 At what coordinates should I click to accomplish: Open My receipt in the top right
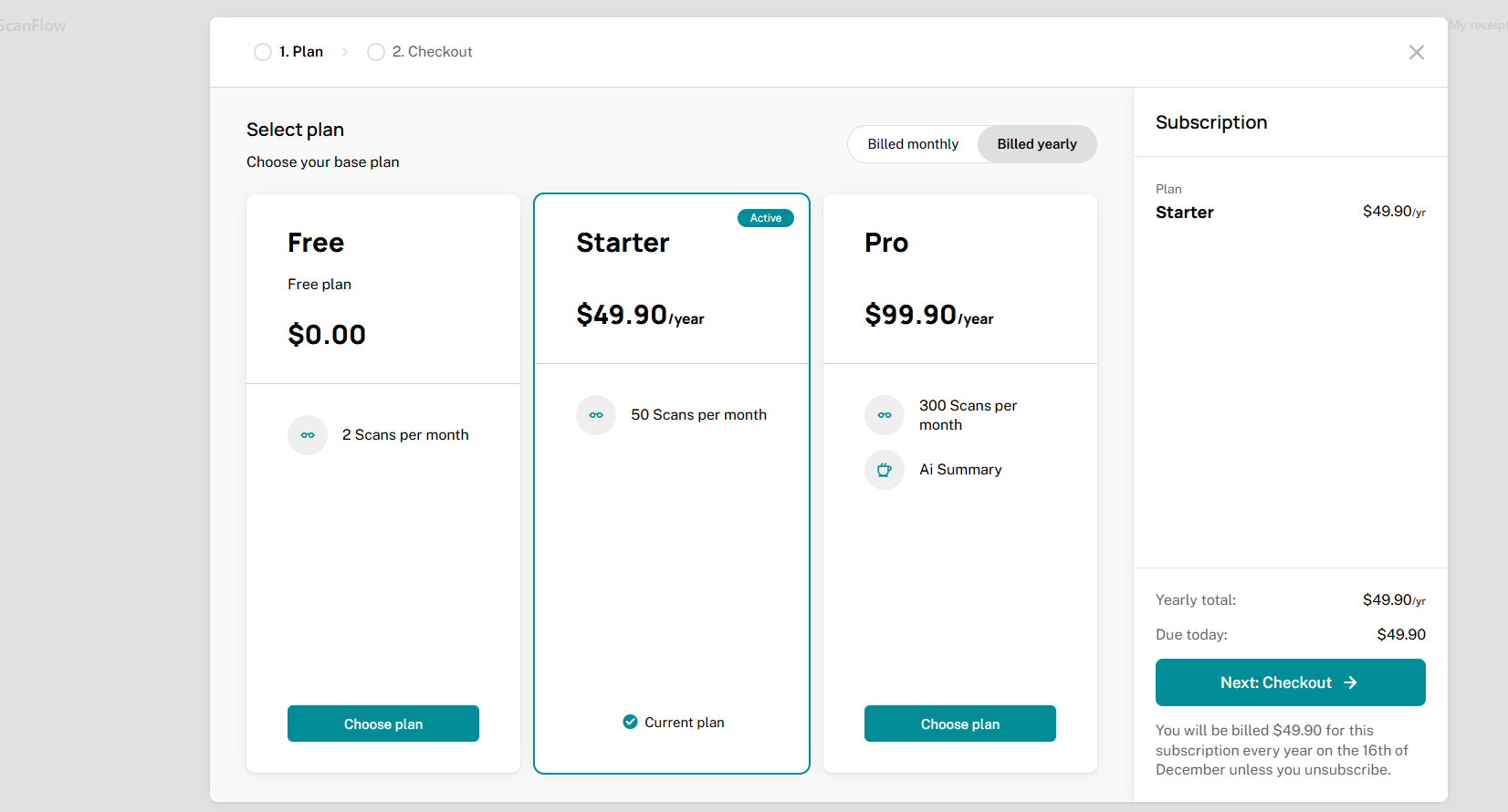1477,25
